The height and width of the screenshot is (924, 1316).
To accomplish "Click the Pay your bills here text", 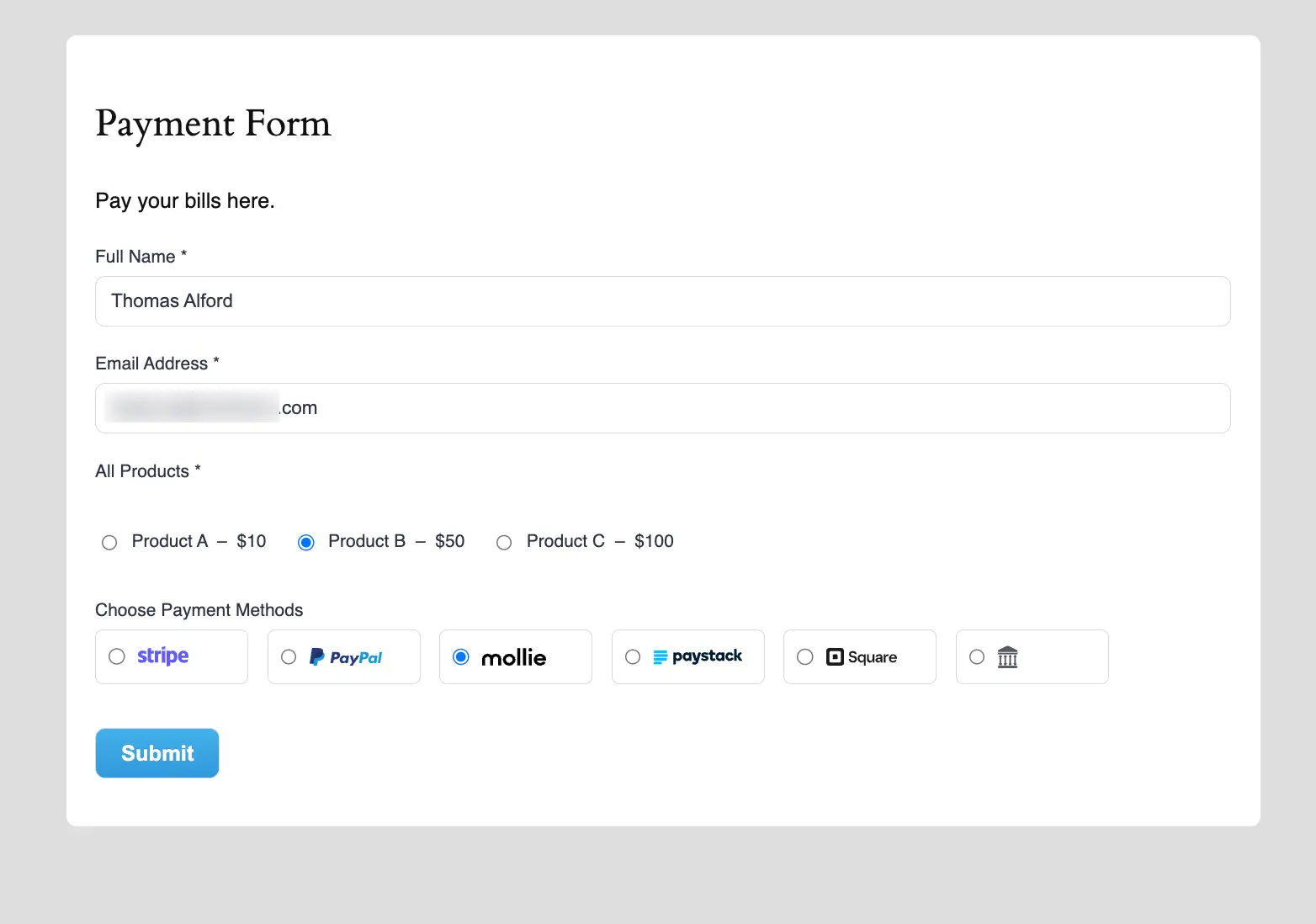I will [184, 200].
